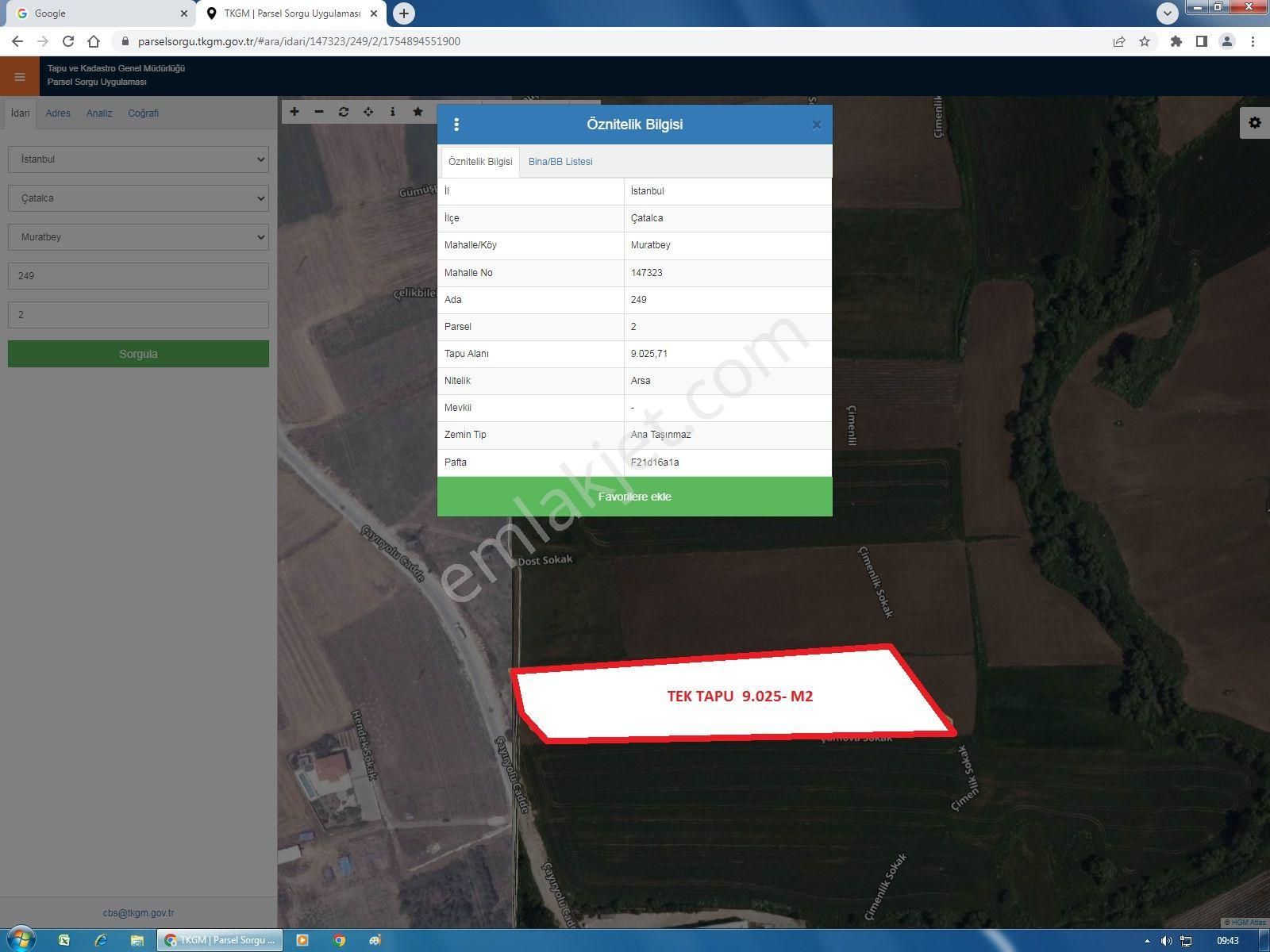Expand the Çatalca district dropdown
This screenshot has width=1270, height=952.
click(x=138, y=198)
